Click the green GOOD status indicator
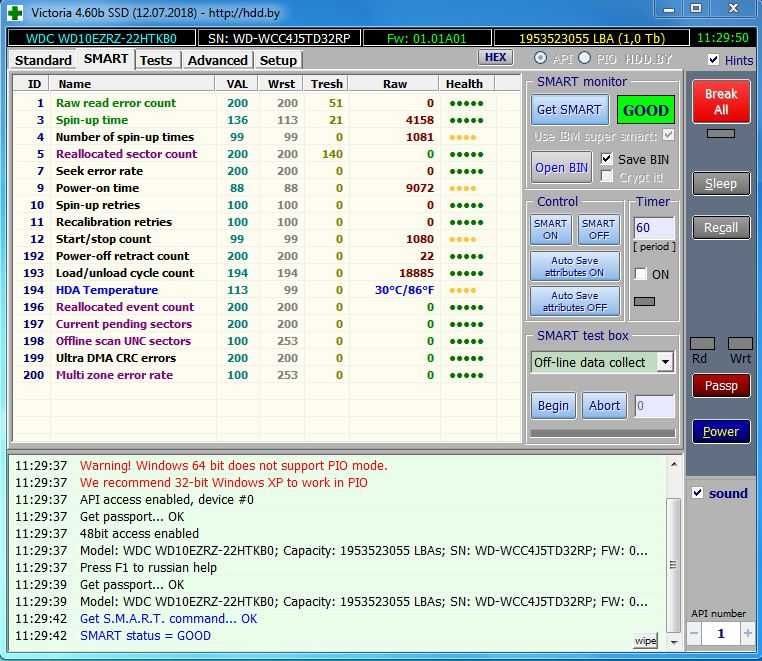762x661 pixels. 645,110
